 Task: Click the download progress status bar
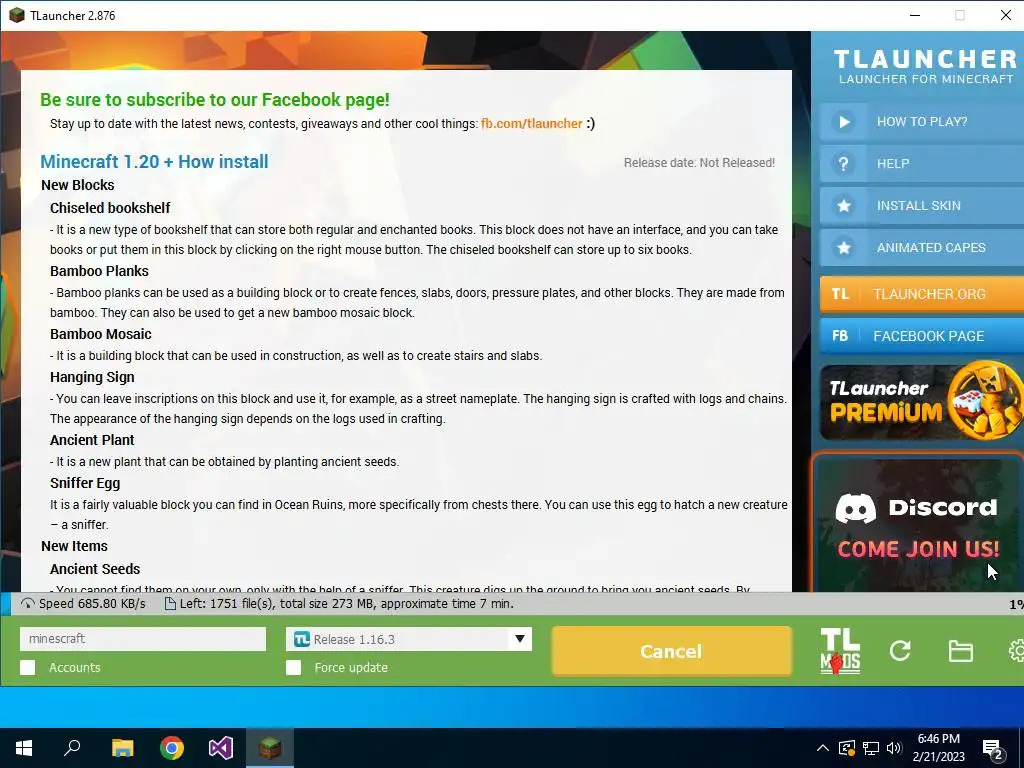512,603
